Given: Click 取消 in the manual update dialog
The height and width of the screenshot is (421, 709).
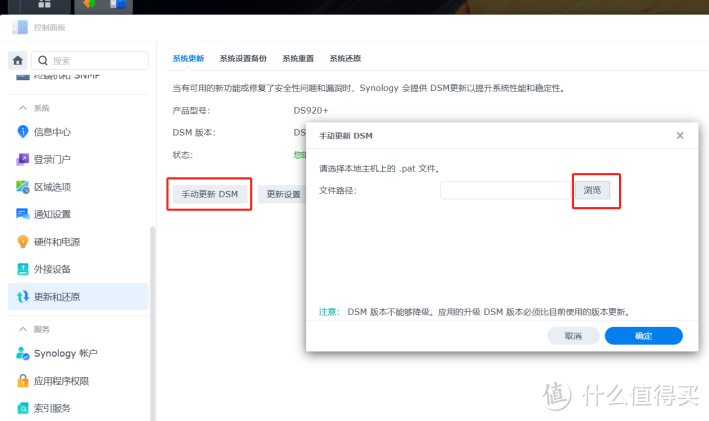Looking at the screenshot, I should (573, 336).
